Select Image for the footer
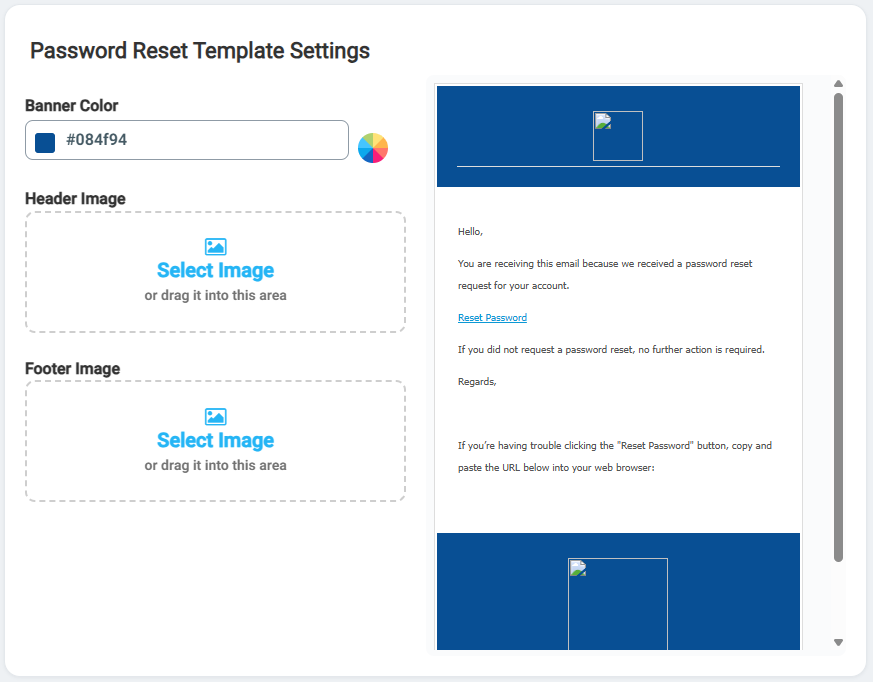 (215, 440)
